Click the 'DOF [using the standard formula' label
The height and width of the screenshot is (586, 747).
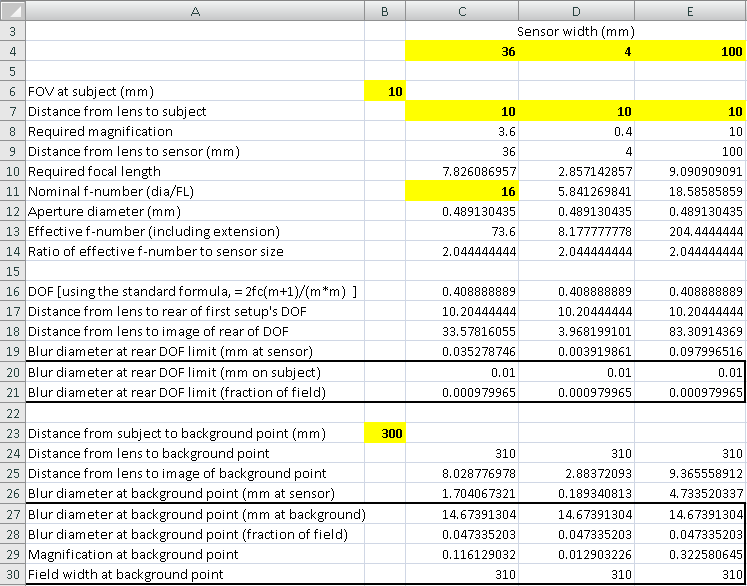(192, 292)
